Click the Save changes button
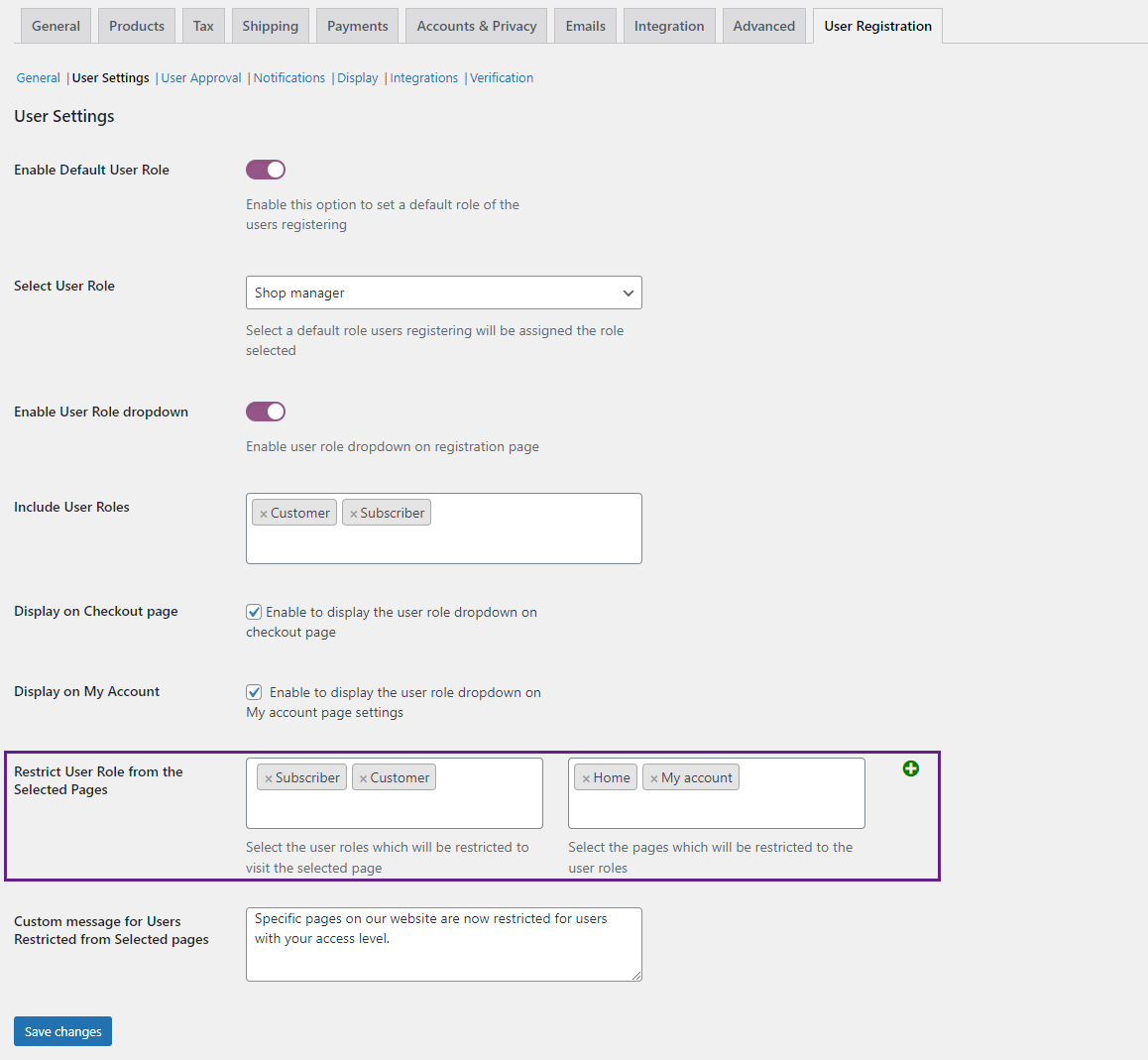 pos(63,1031)
